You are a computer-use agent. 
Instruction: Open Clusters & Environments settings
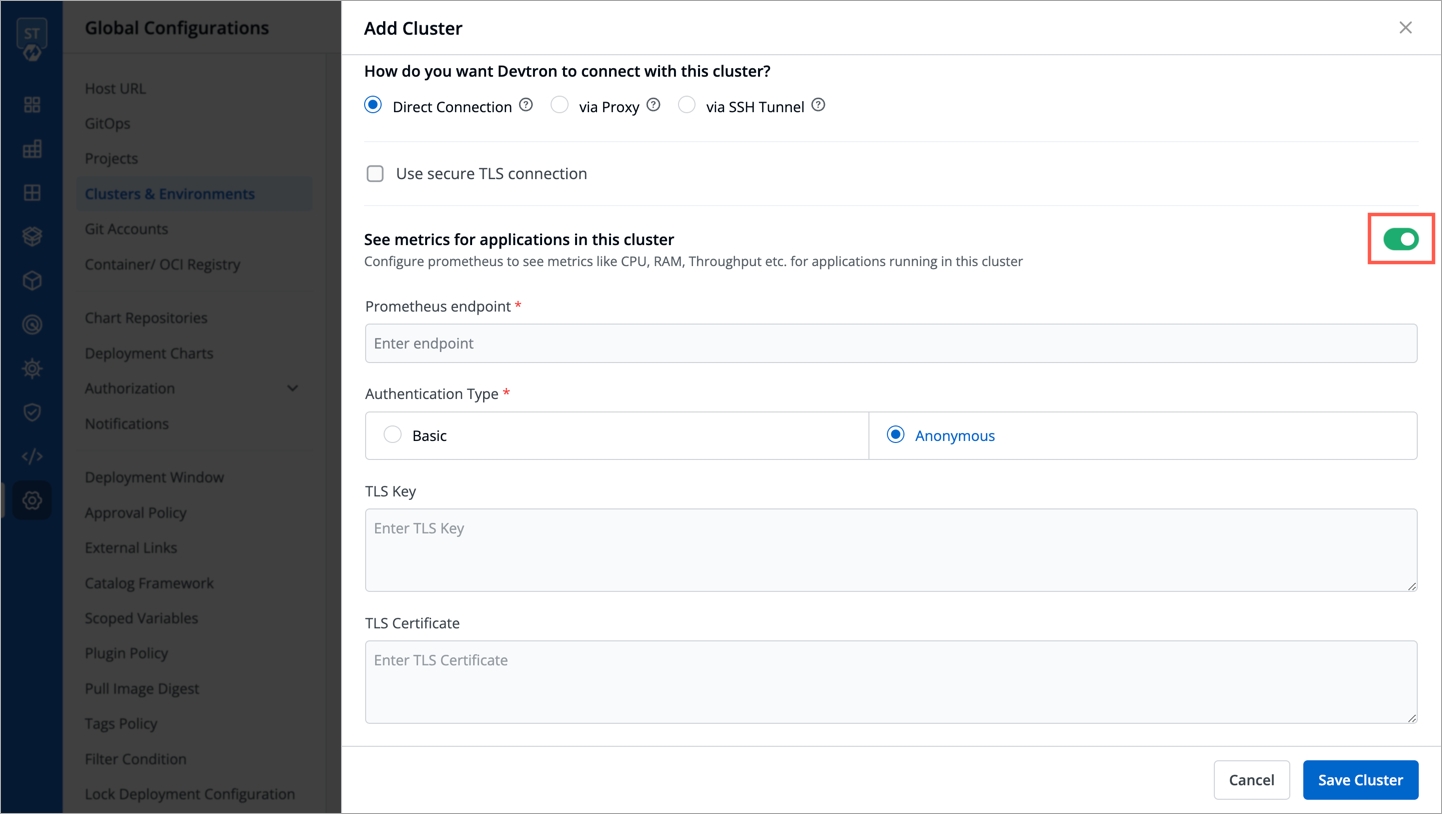click(x=170, y=194)
